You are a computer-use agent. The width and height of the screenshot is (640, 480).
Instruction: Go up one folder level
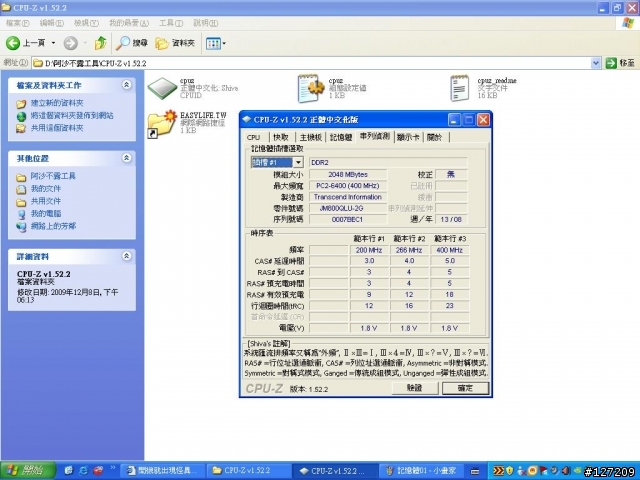click(x=100, y=43)
